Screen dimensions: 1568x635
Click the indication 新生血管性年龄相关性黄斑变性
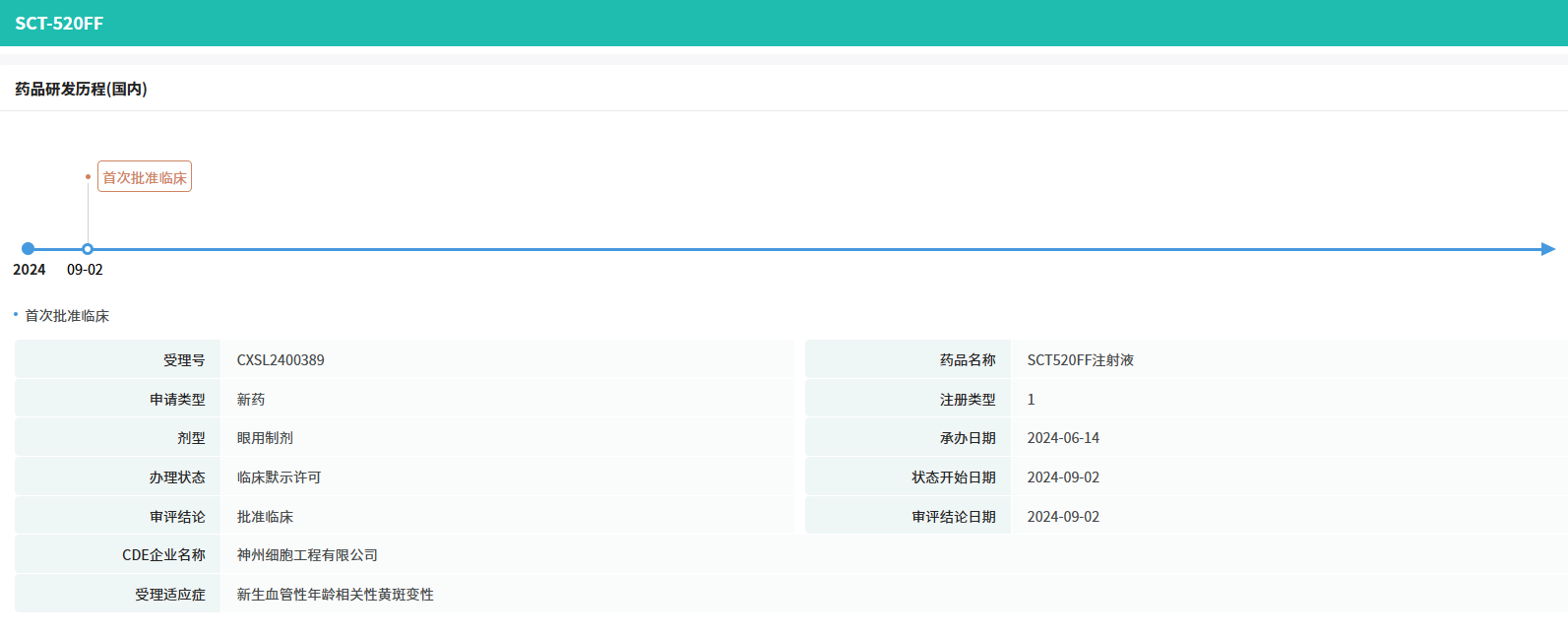point(335,595)
